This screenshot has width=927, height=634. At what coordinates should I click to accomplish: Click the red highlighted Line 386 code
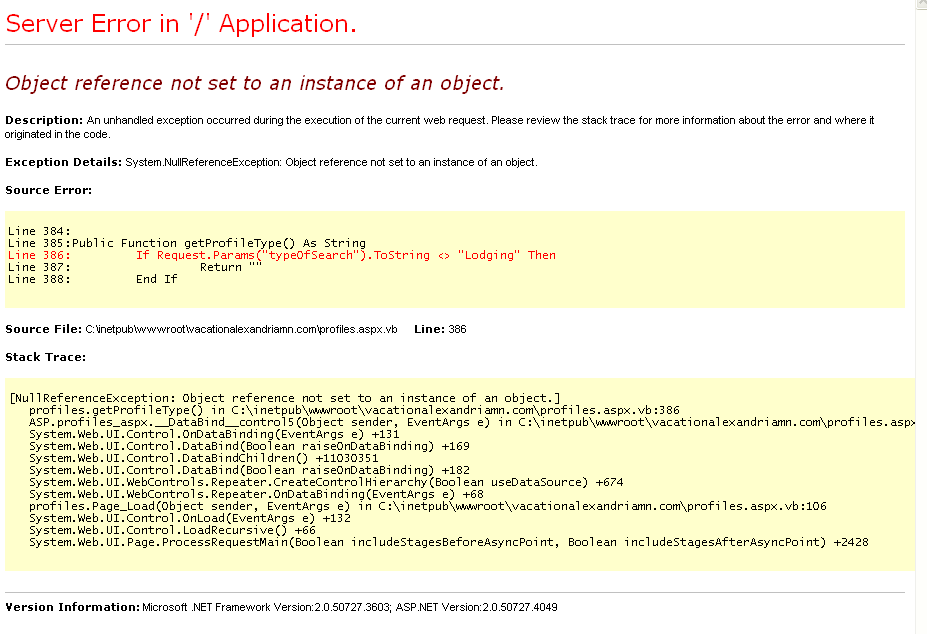point(282,255)
